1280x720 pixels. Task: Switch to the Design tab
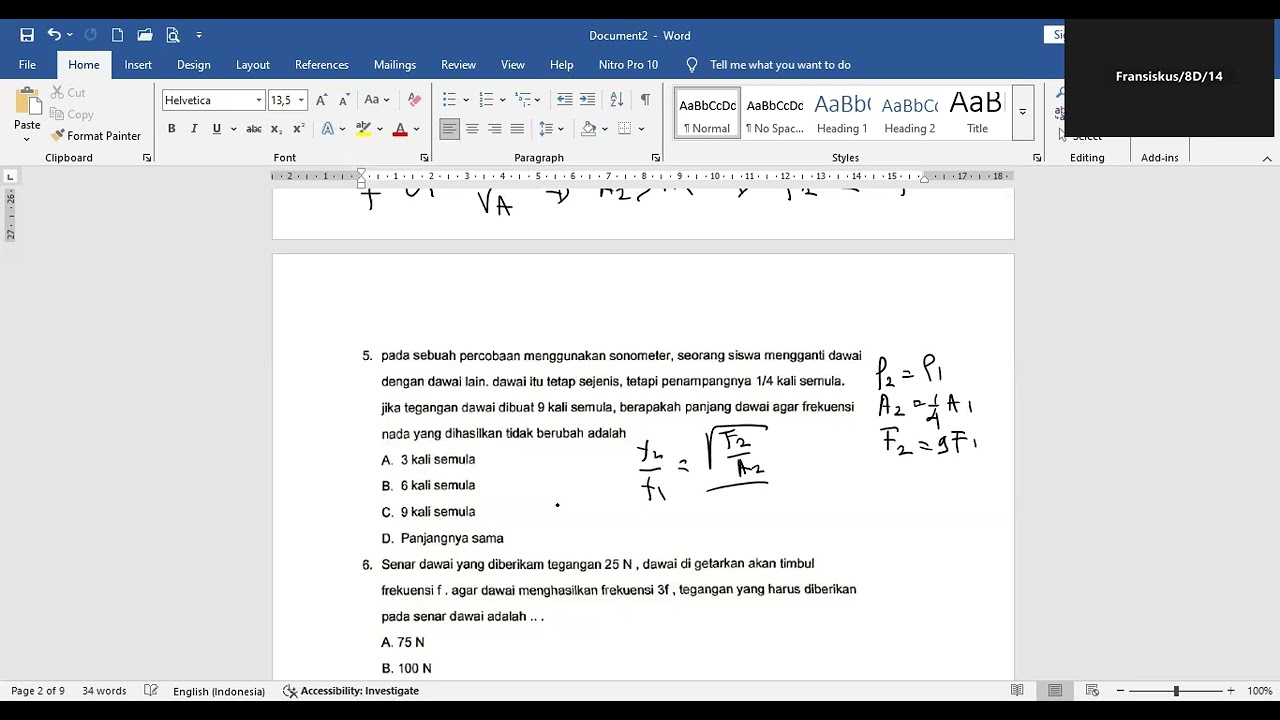(194, 65)
